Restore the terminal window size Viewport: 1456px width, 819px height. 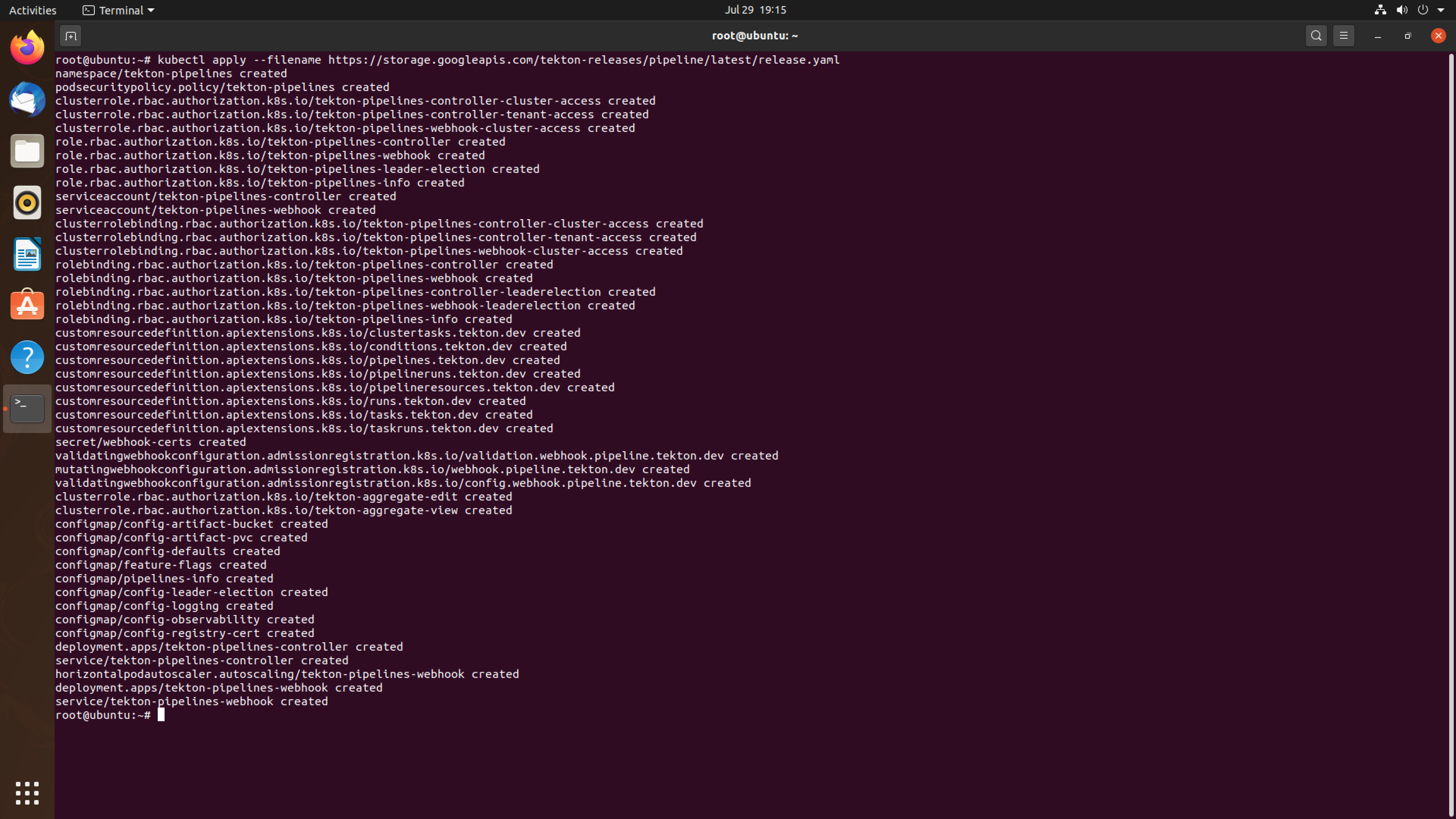pos(1408,36)
